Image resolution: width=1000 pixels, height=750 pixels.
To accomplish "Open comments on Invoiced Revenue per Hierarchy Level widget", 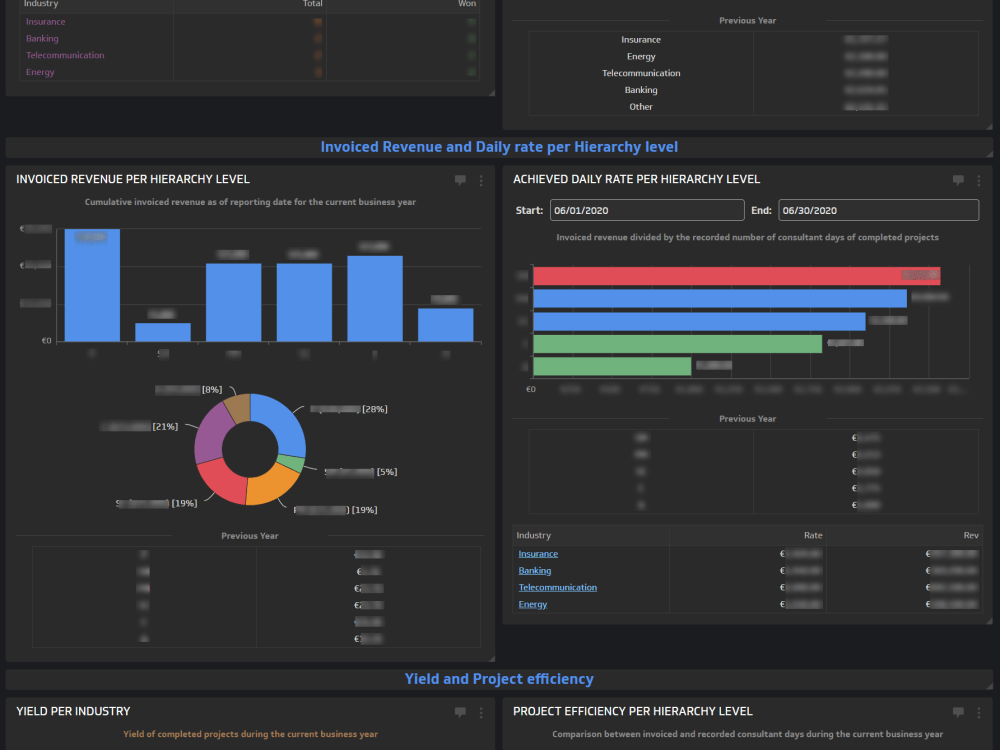I will [x=460, y=180].
